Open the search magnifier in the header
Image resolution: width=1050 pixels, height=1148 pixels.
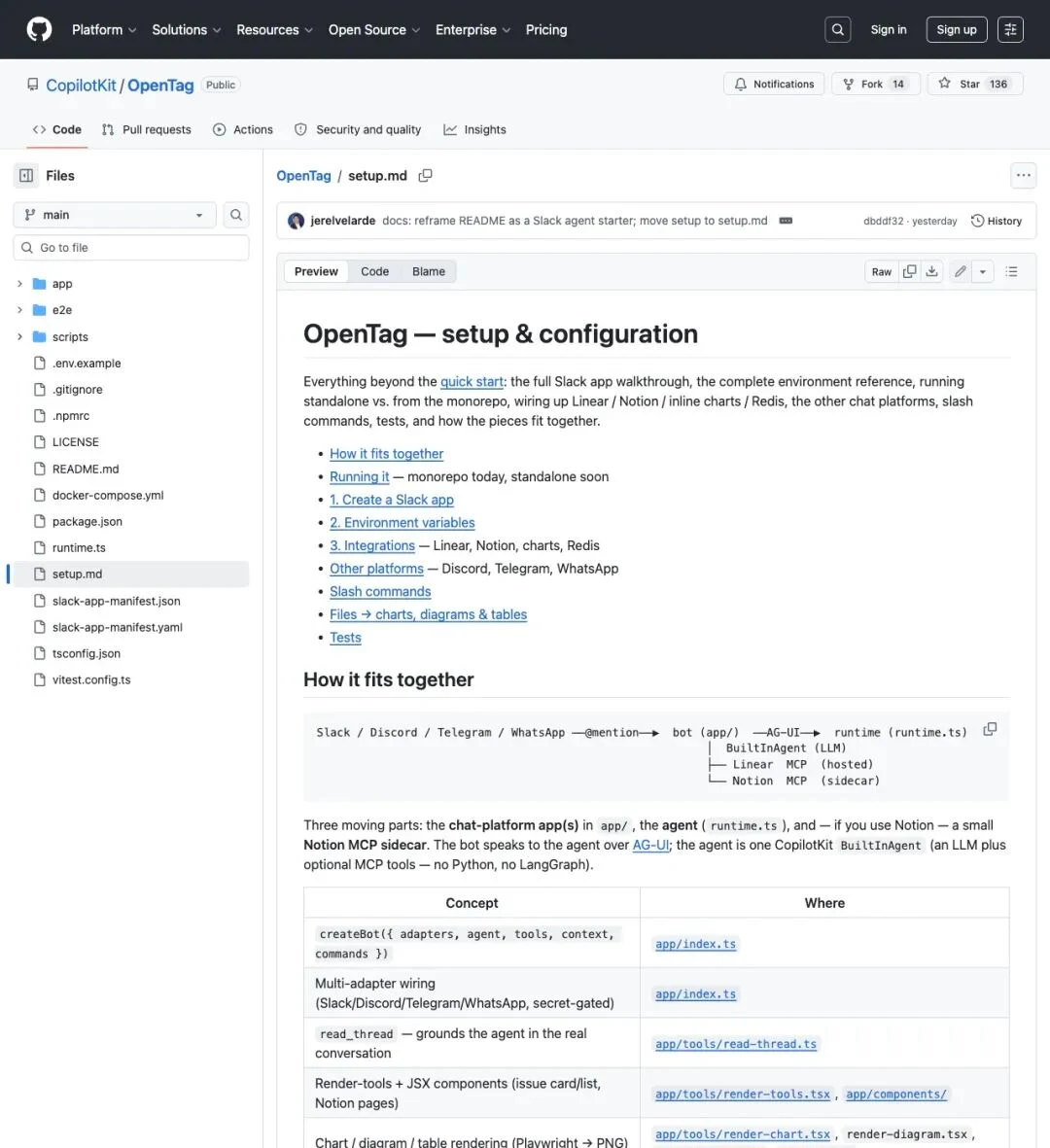(838, 30)
